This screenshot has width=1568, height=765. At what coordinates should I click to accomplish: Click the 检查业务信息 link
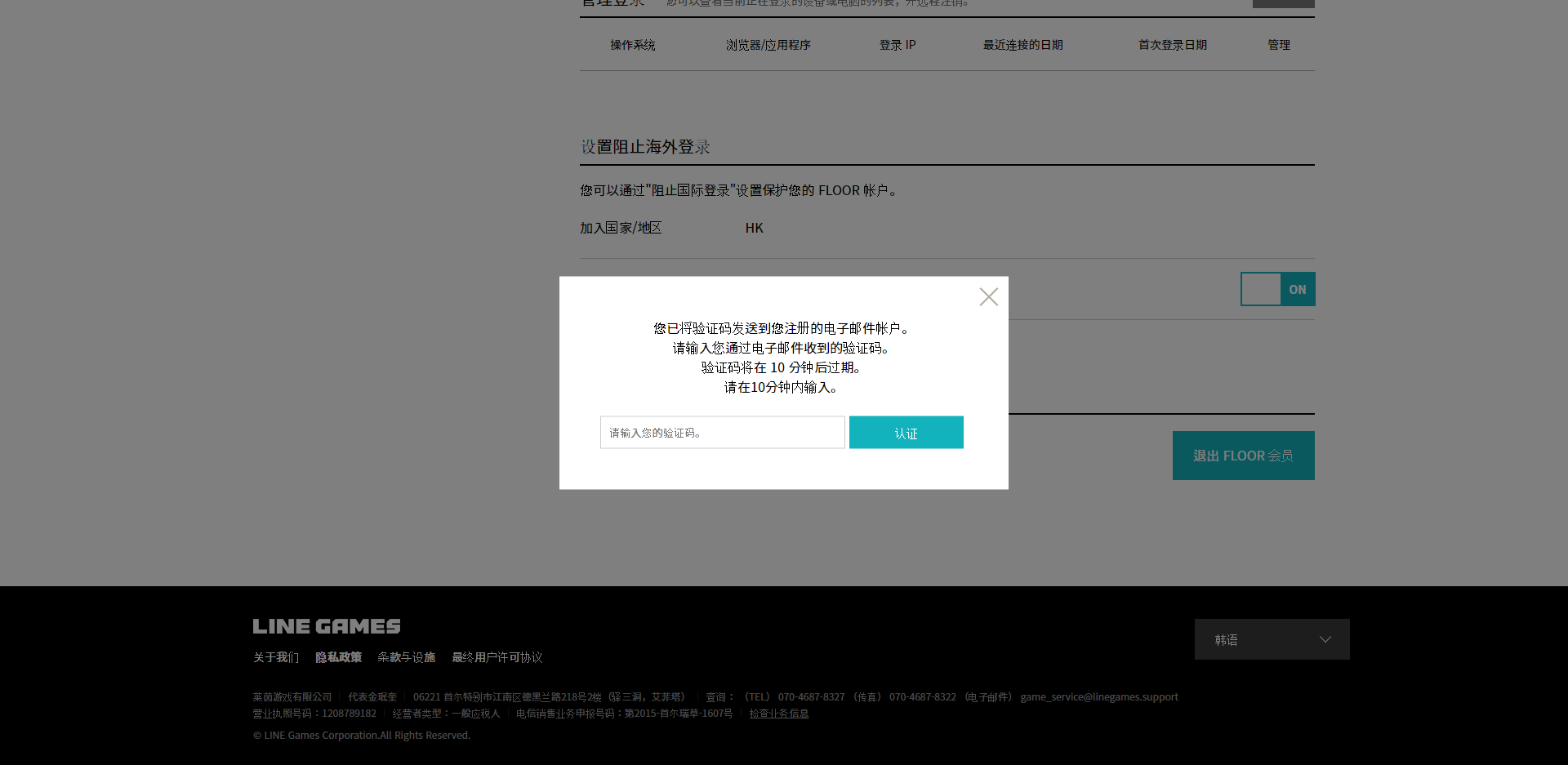[x=779, y=714]
